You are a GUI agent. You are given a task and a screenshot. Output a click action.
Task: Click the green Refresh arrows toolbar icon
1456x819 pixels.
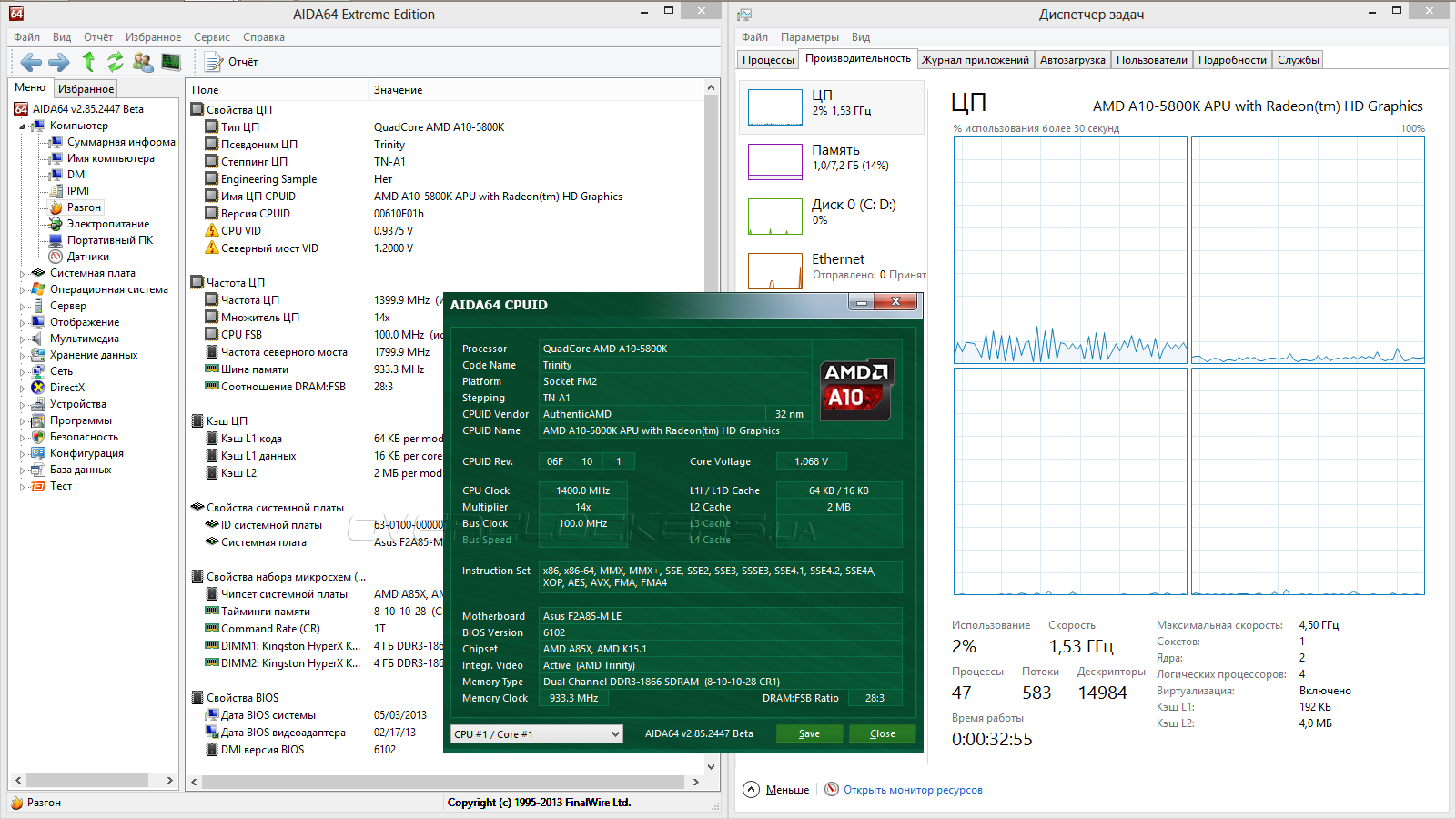116,62
